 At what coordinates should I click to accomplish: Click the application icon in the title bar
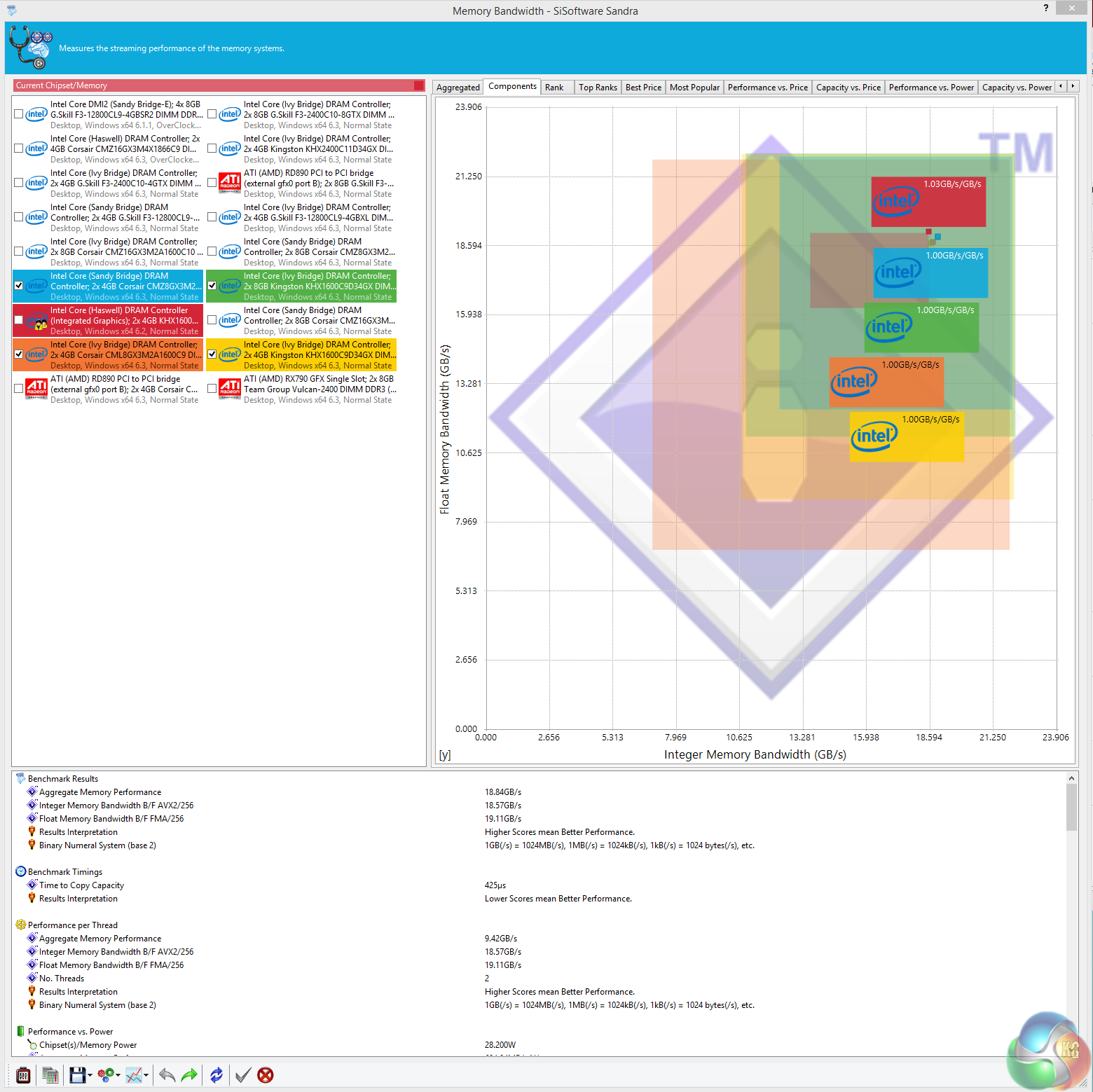click(12, 11)
